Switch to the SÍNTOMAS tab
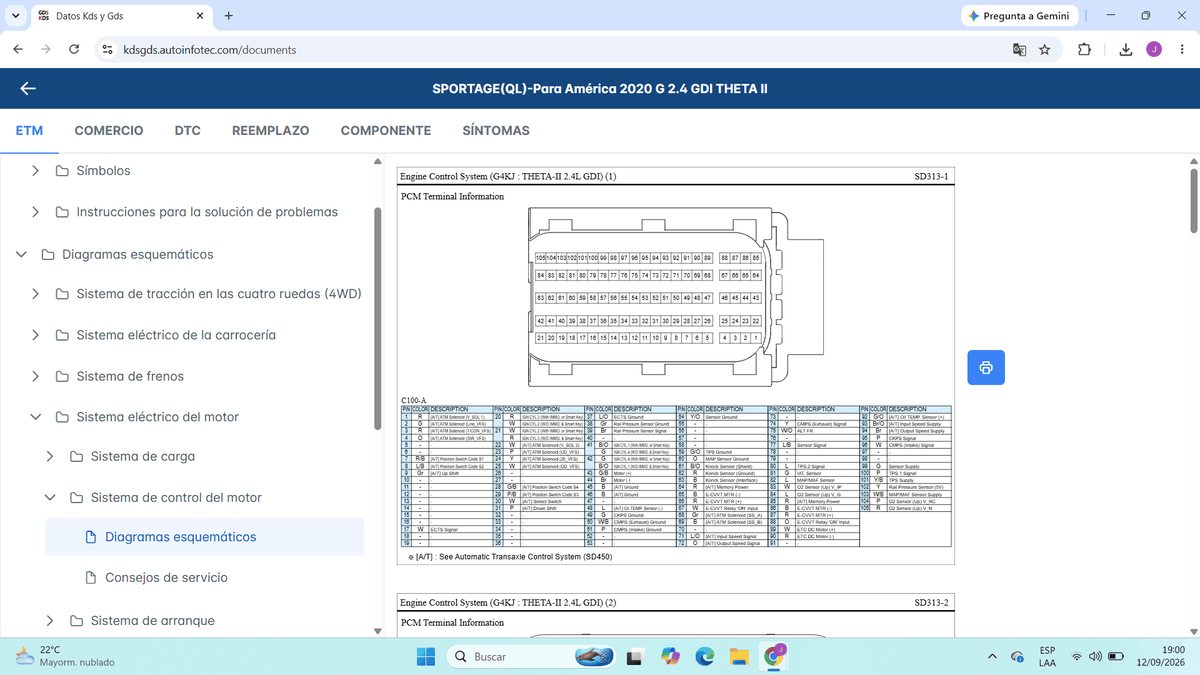This screenshot has height=675, width=1200. (x=496, y=130)
